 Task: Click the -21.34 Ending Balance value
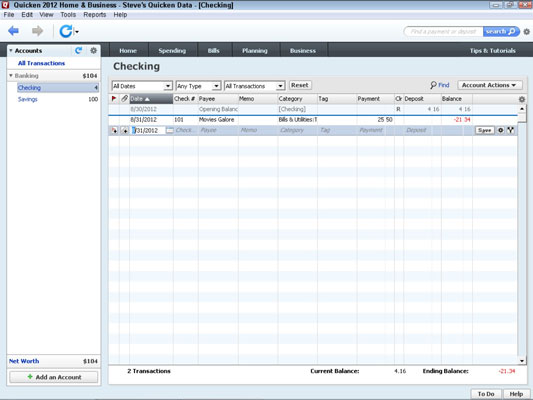(507, 371)
